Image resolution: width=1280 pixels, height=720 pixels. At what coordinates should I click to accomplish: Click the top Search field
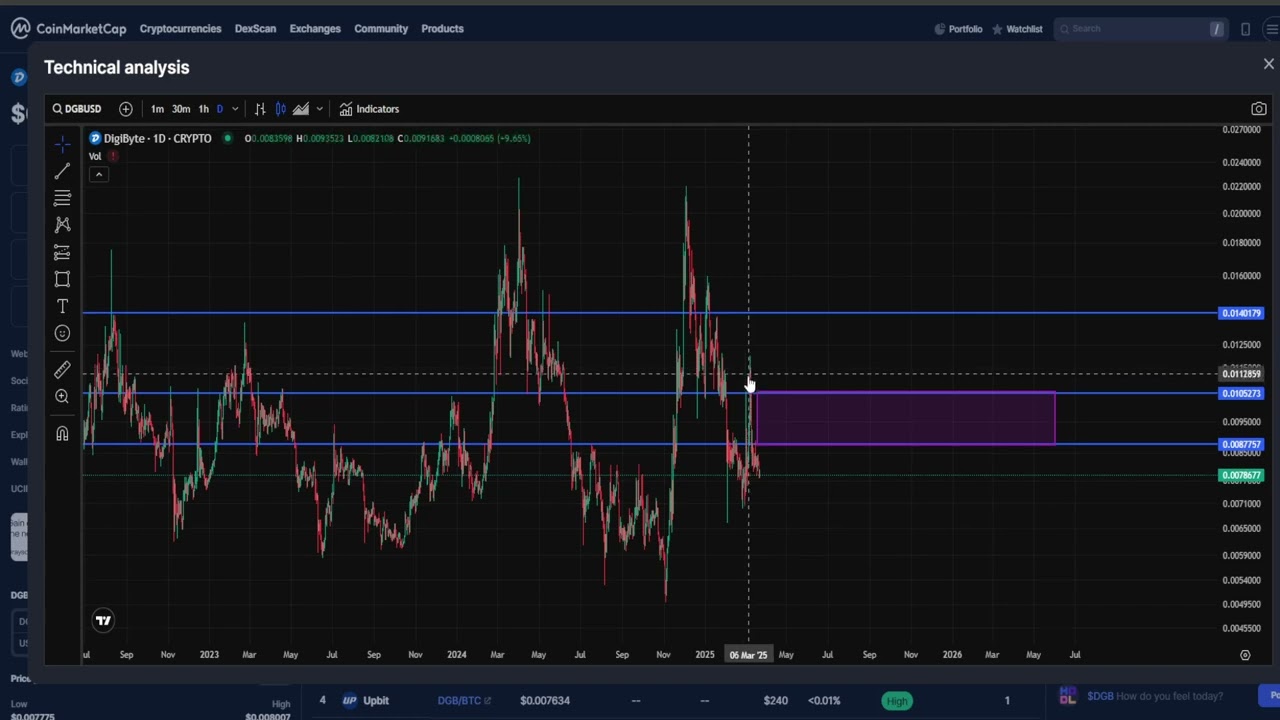[x=1140, y=29]
